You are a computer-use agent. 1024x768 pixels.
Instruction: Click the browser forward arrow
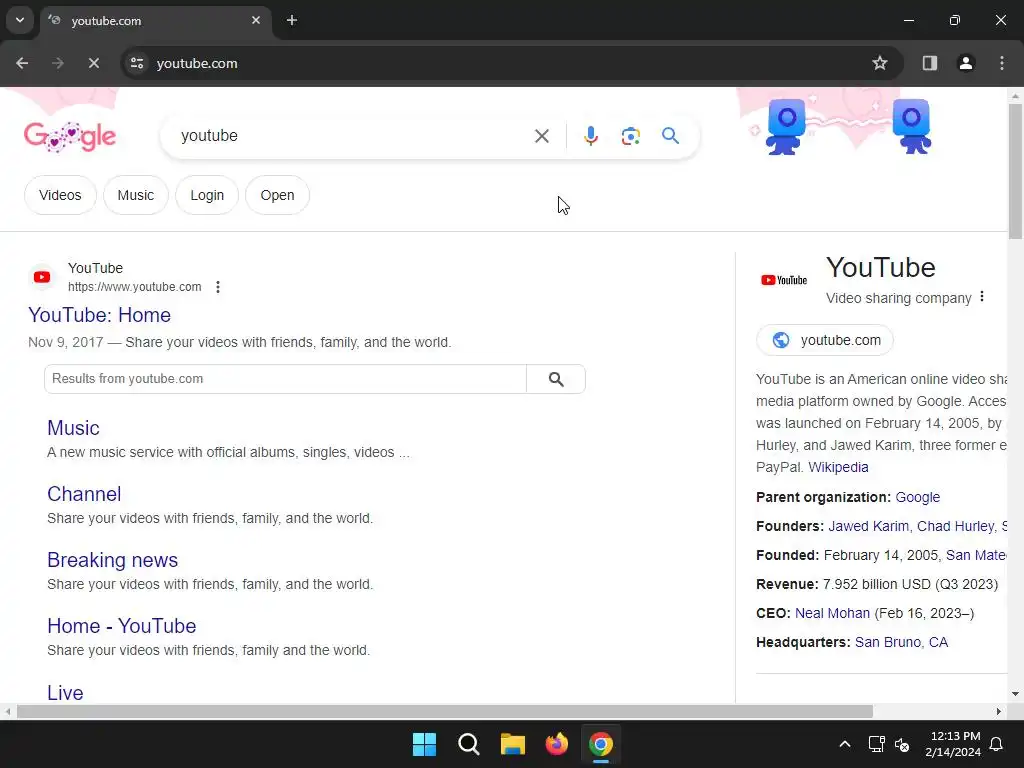coord(57,63)
